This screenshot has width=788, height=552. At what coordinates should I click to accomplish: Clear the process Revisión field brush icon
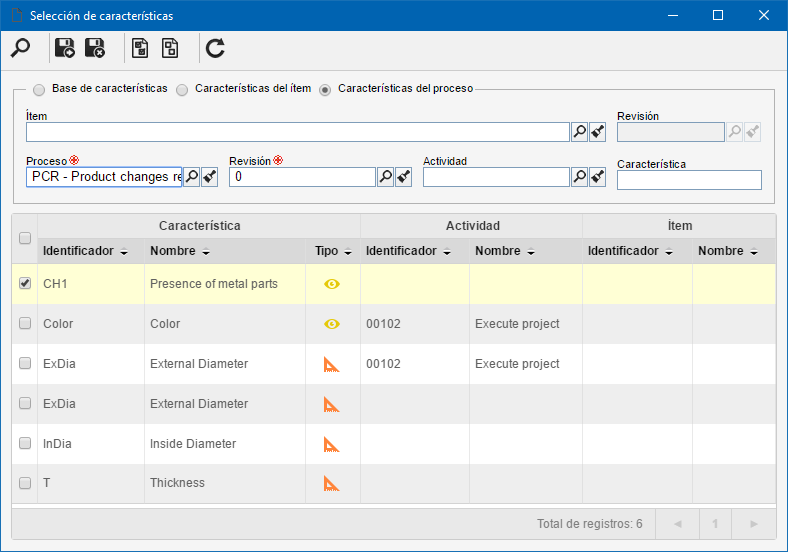point(404,177)
